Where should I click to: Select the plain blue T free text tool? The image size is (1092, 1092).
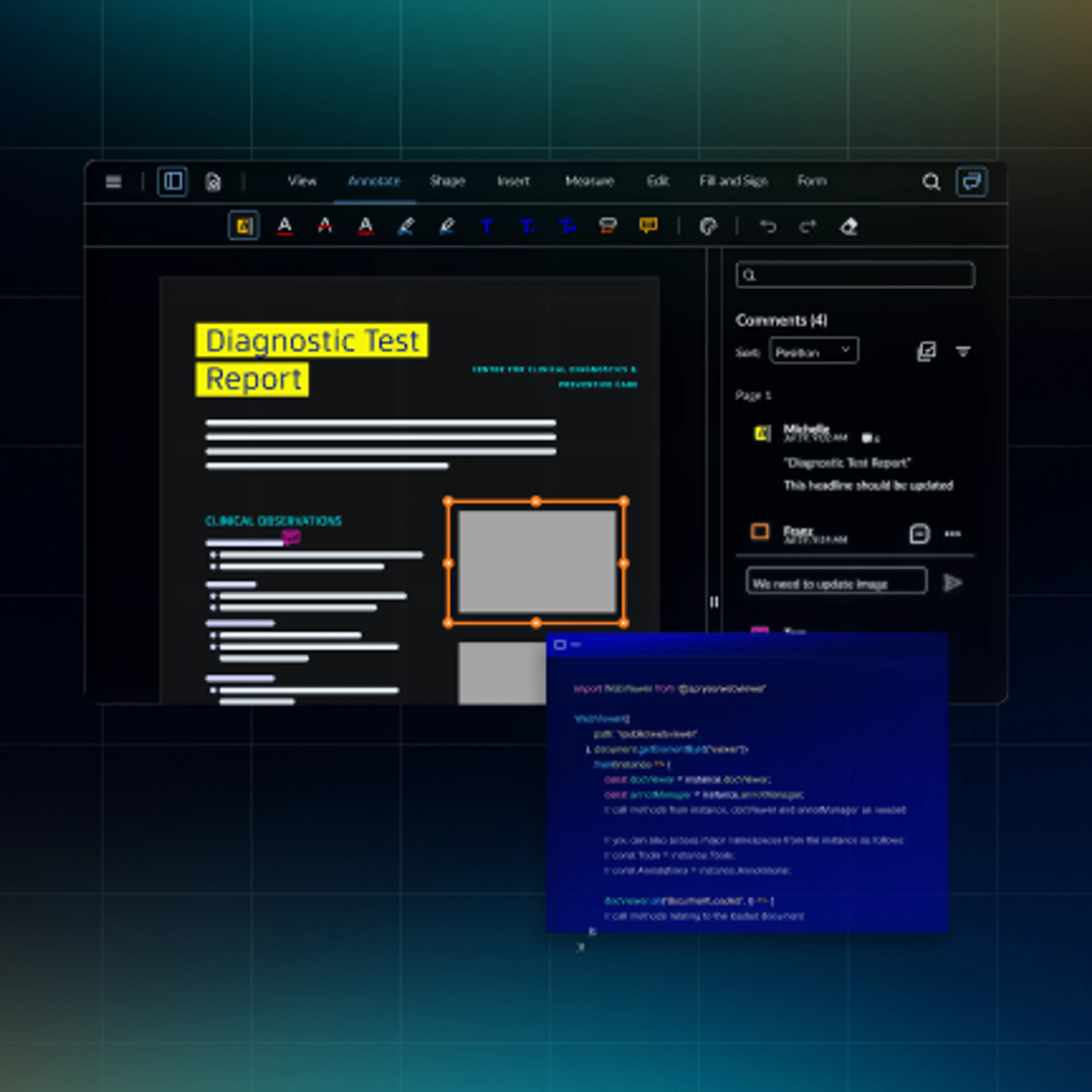tap(487, 227)
